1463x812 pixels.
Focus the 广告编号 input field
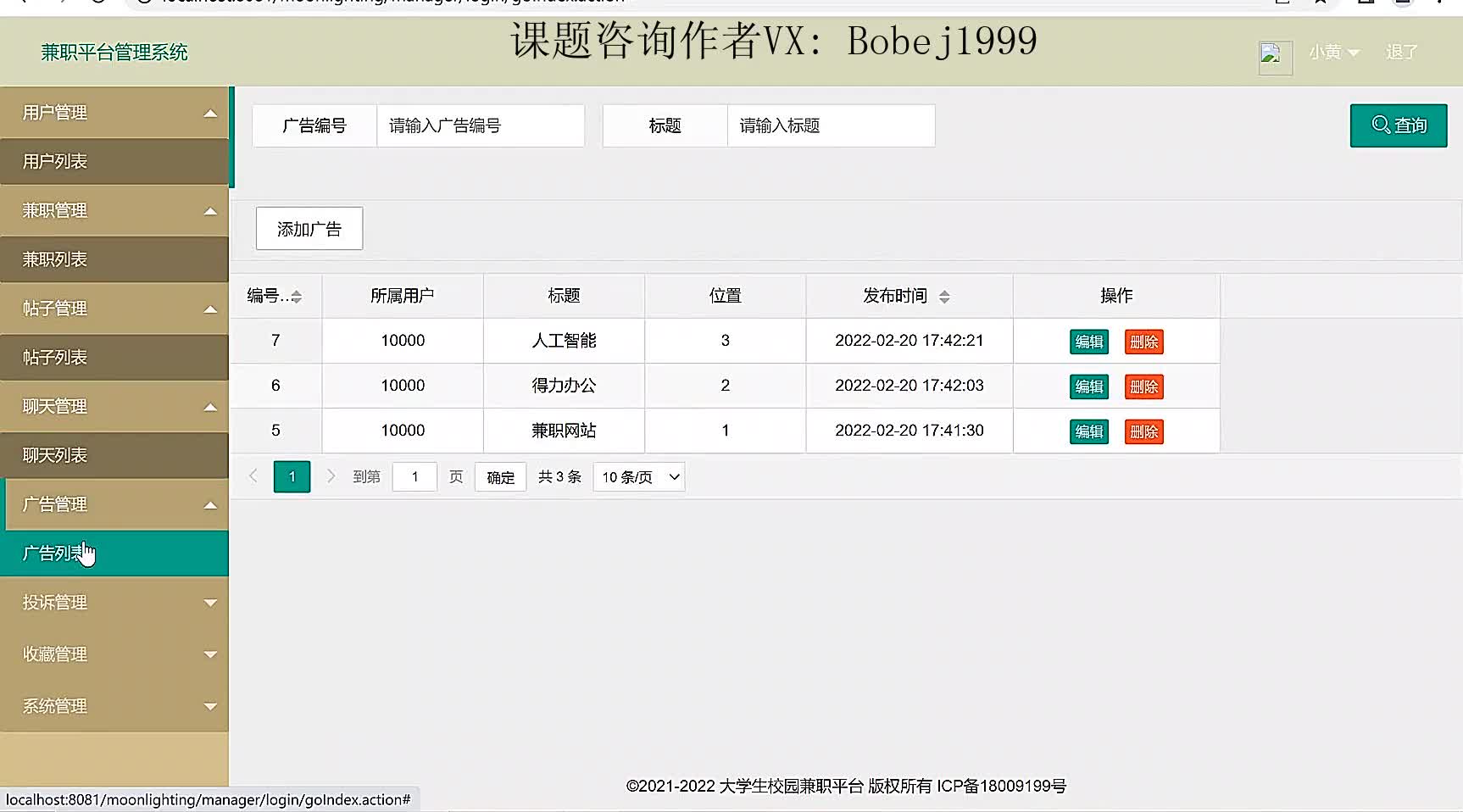coord(481,125)
